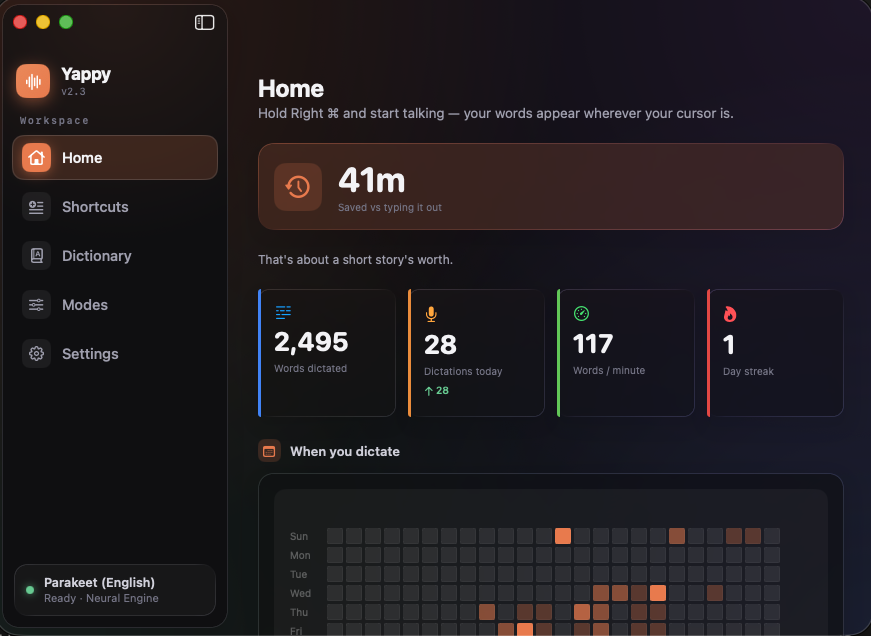871x636 pixels.
Task: Click the green speedometer icon
Action: 581,313
